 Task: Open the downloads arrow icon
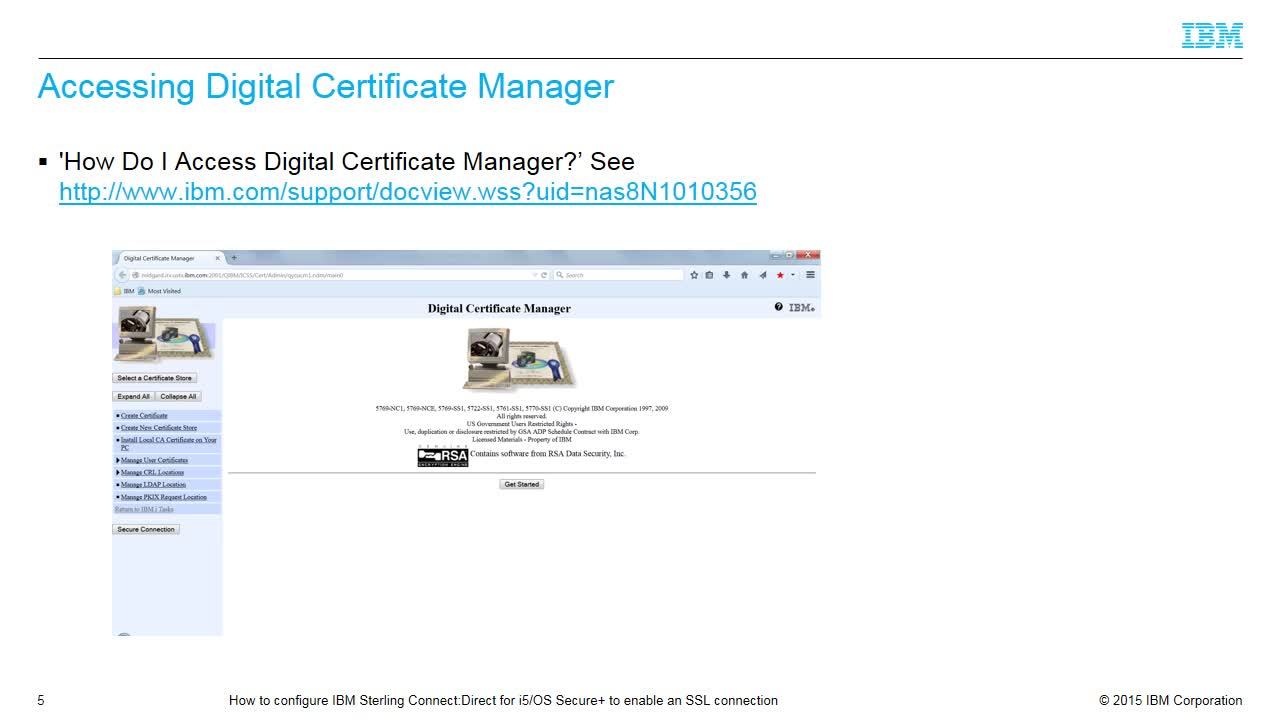[x=727, y=275]
